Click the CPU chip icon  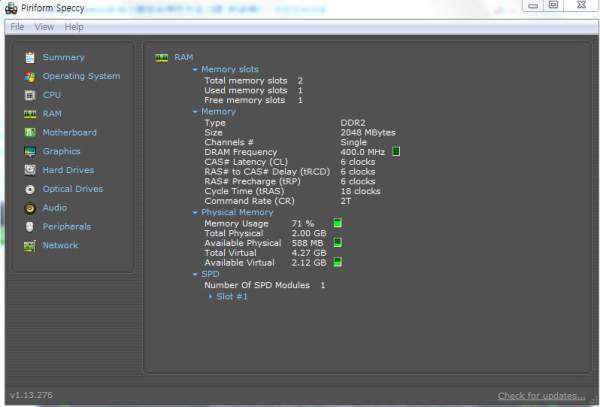click(x=30, y=95)
